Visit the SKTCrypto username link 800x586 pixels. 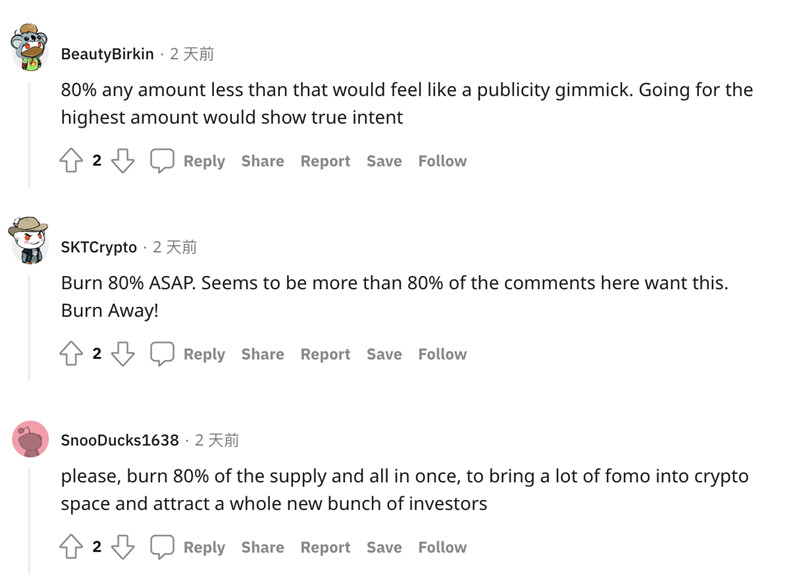[99, 247]
